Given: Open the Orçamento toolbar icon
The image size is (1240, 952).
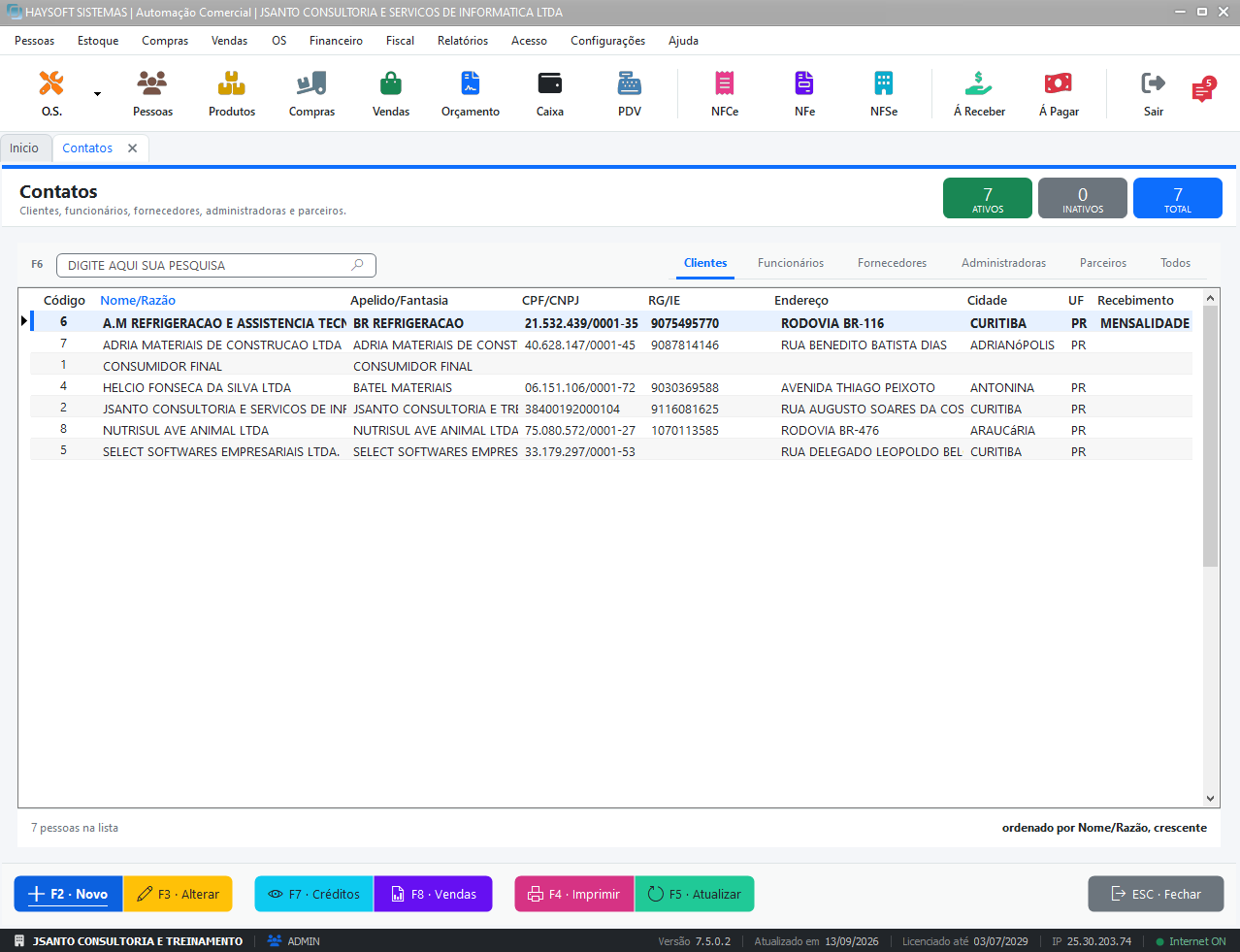Looking at the screenshot, I should point(471,93).
